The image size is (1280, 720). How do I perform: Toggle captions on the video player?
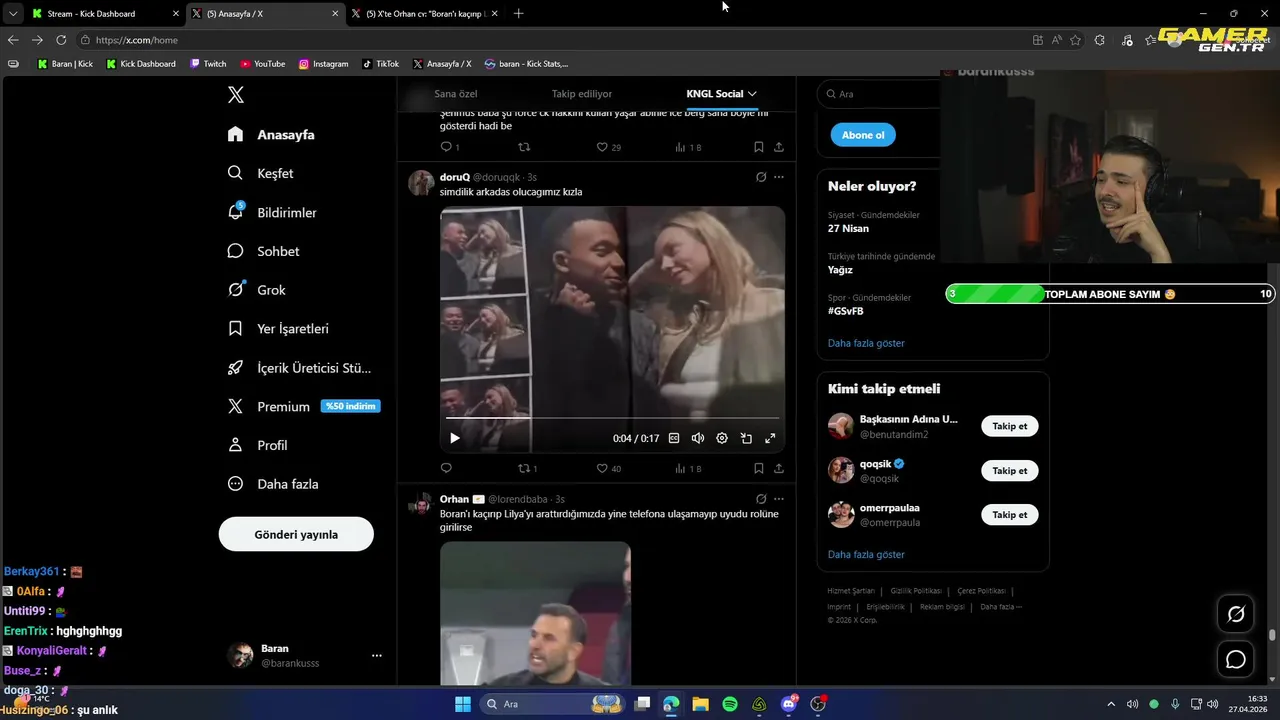coord(674,438)
